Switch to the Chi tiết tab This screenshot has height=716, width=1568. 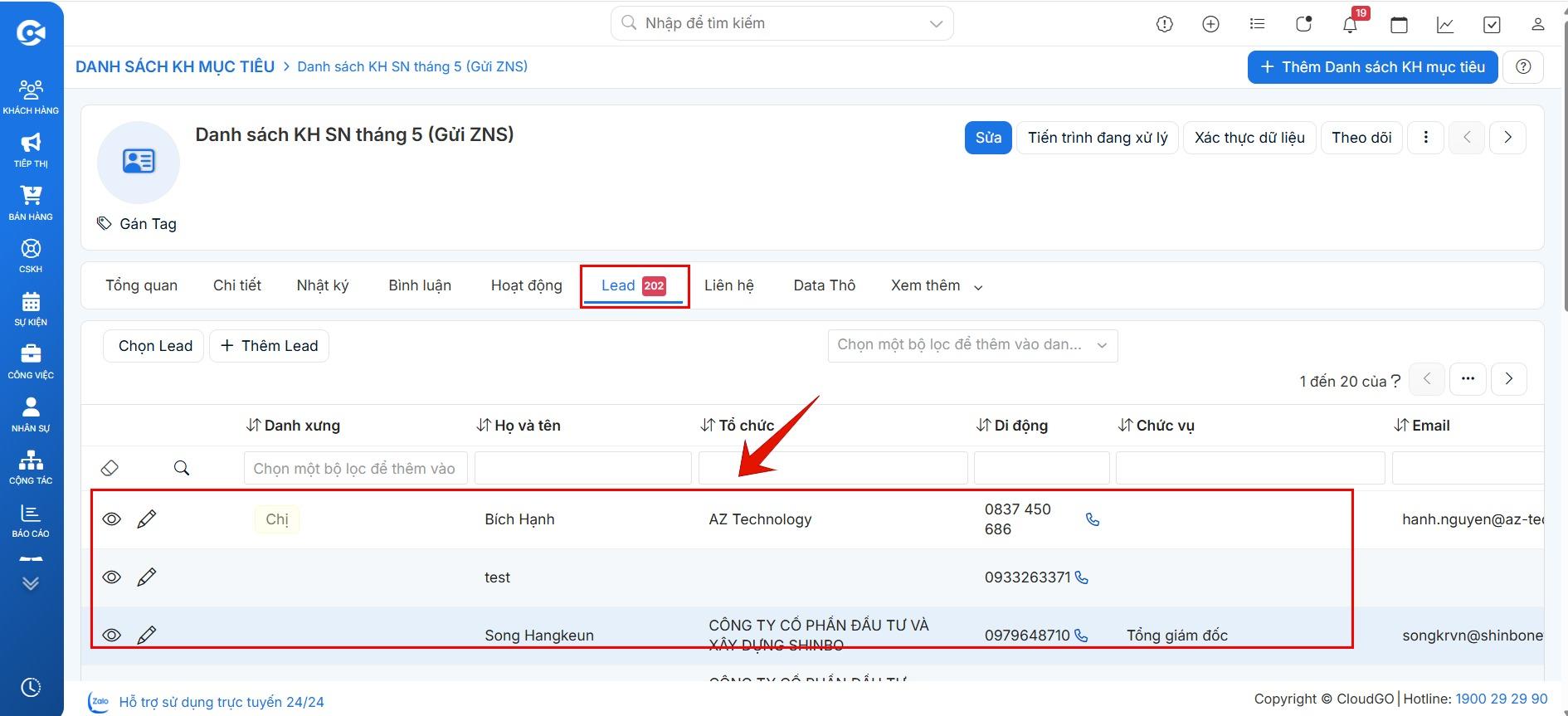[x=237, y=285]
